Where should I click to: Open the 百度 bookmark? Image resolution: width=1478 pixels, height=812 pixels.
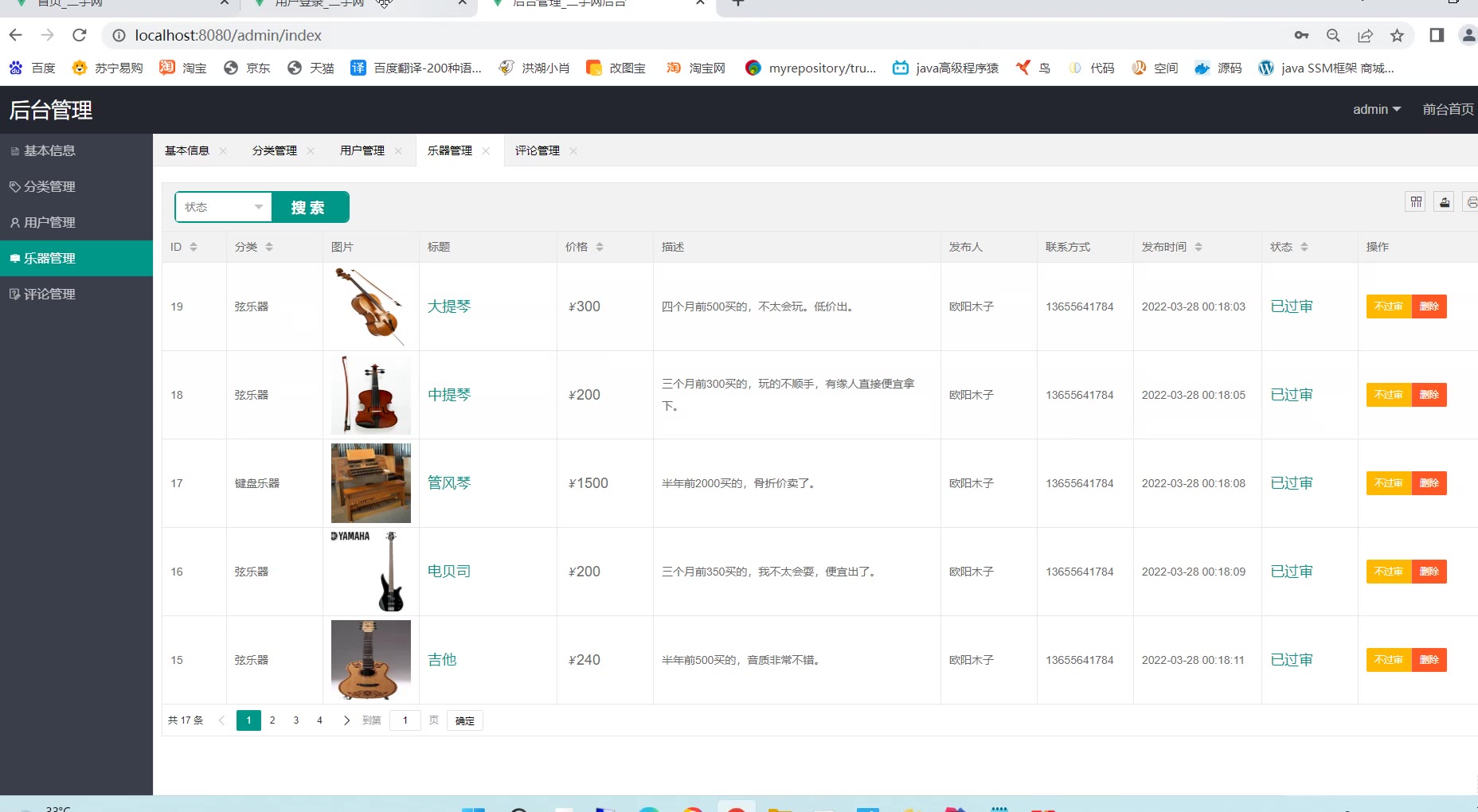click(33, 68)
